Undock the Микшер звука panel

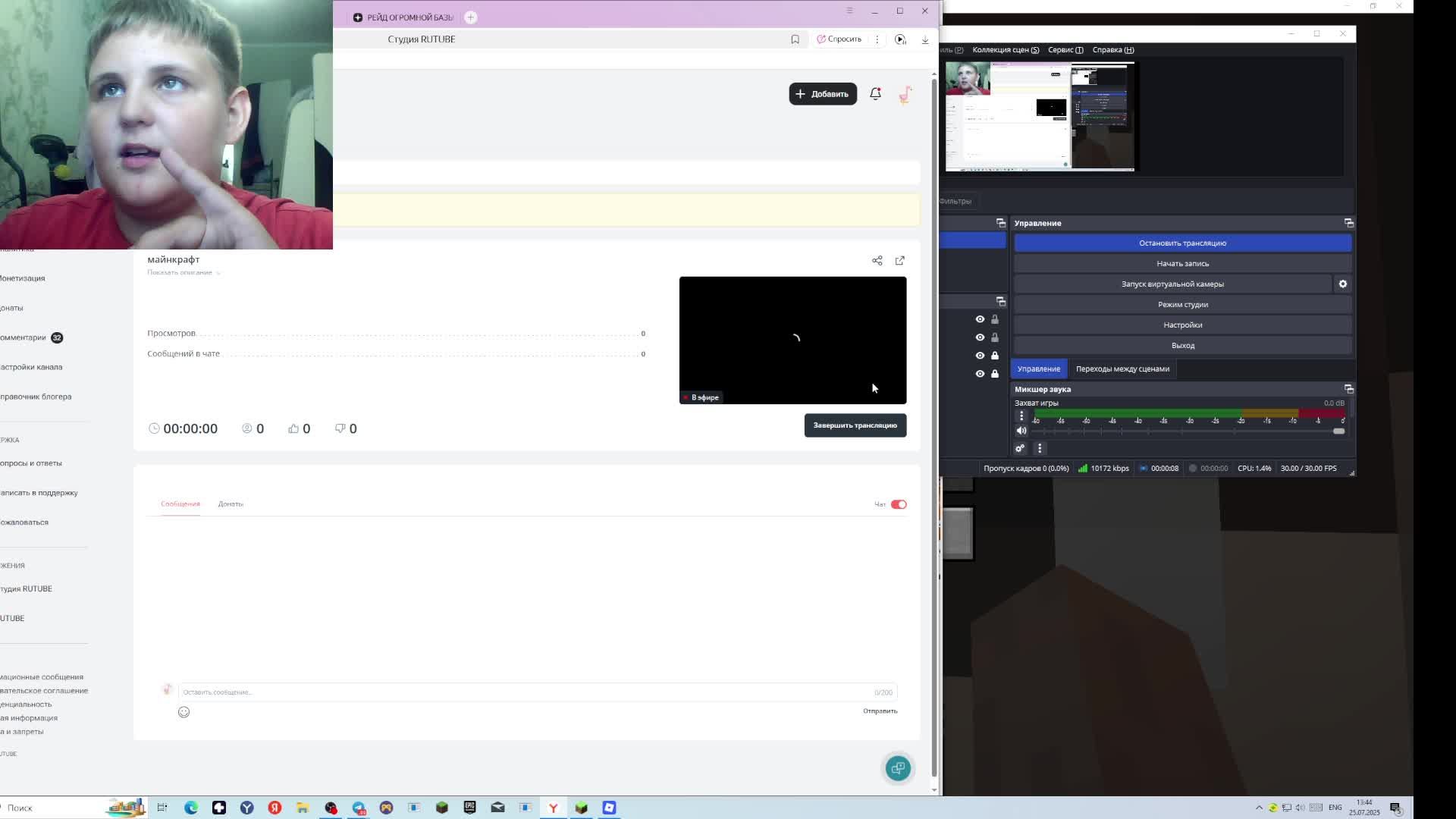coord(1348,389)
